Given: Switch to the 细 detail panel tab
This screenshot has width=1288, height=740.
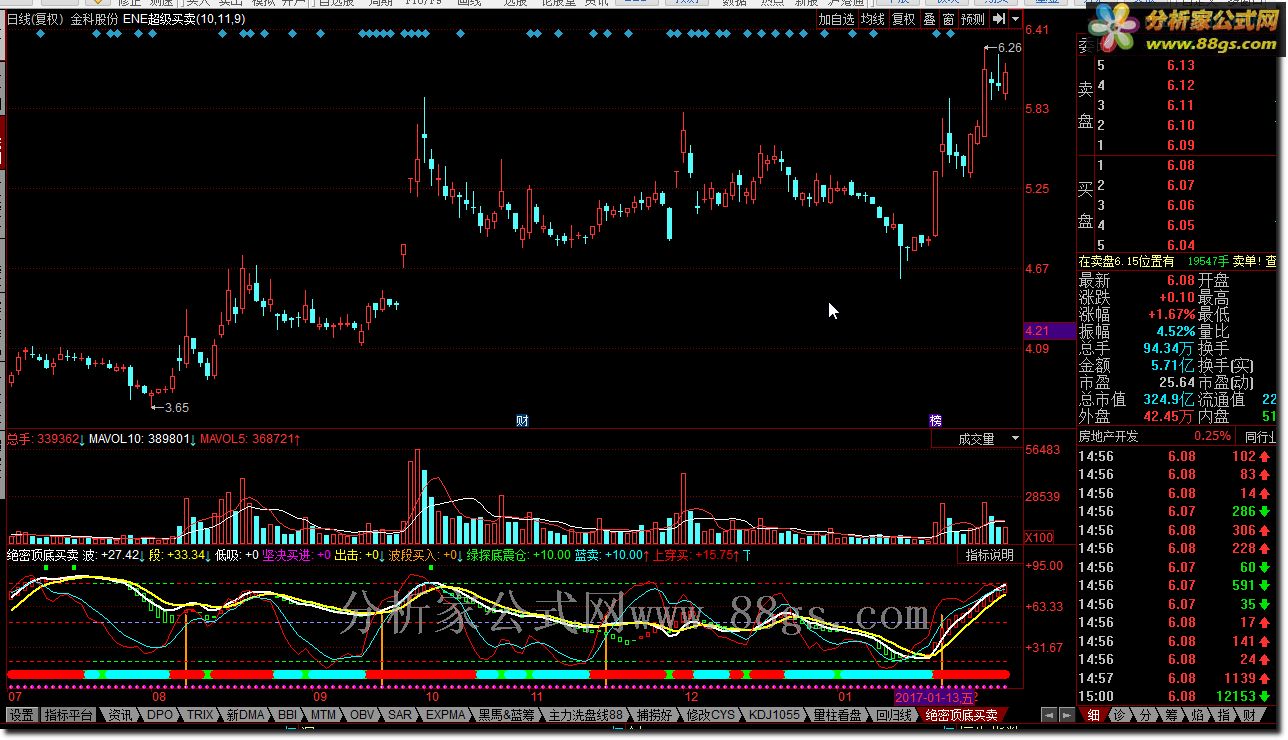Looking at the screenshot, I should pyautogui.click(x=1093, y=715).
